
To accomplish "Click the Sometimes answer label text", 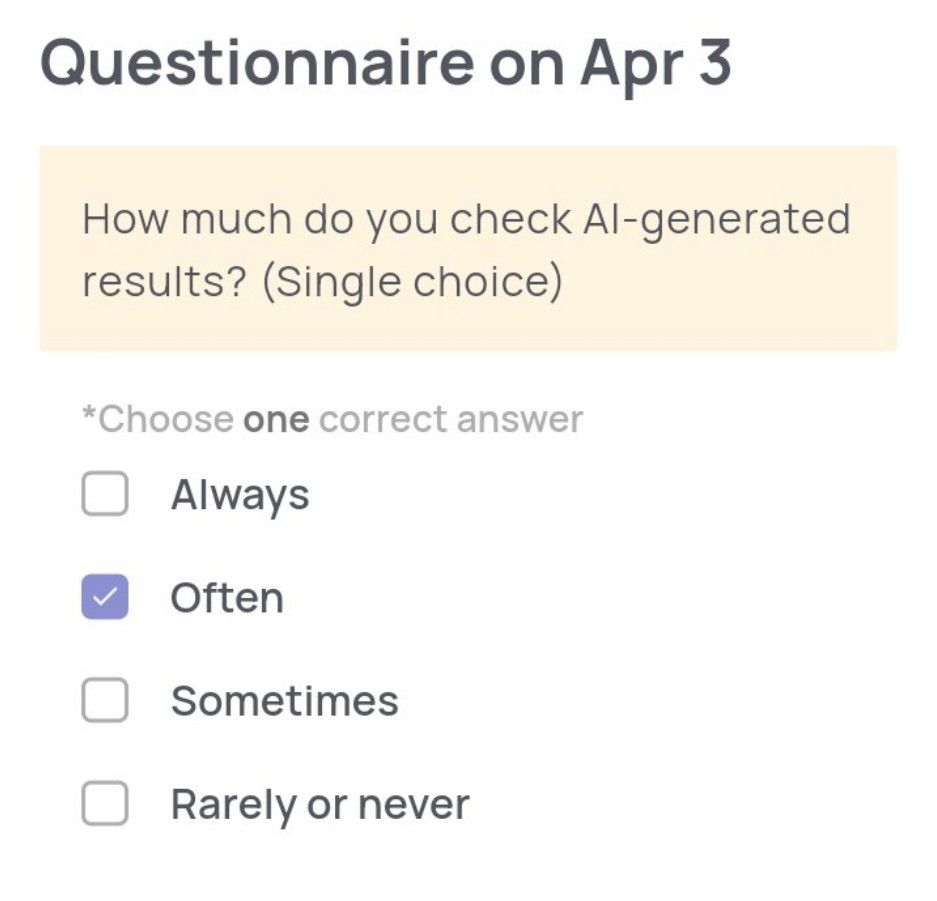I will [x=284, y=700].
